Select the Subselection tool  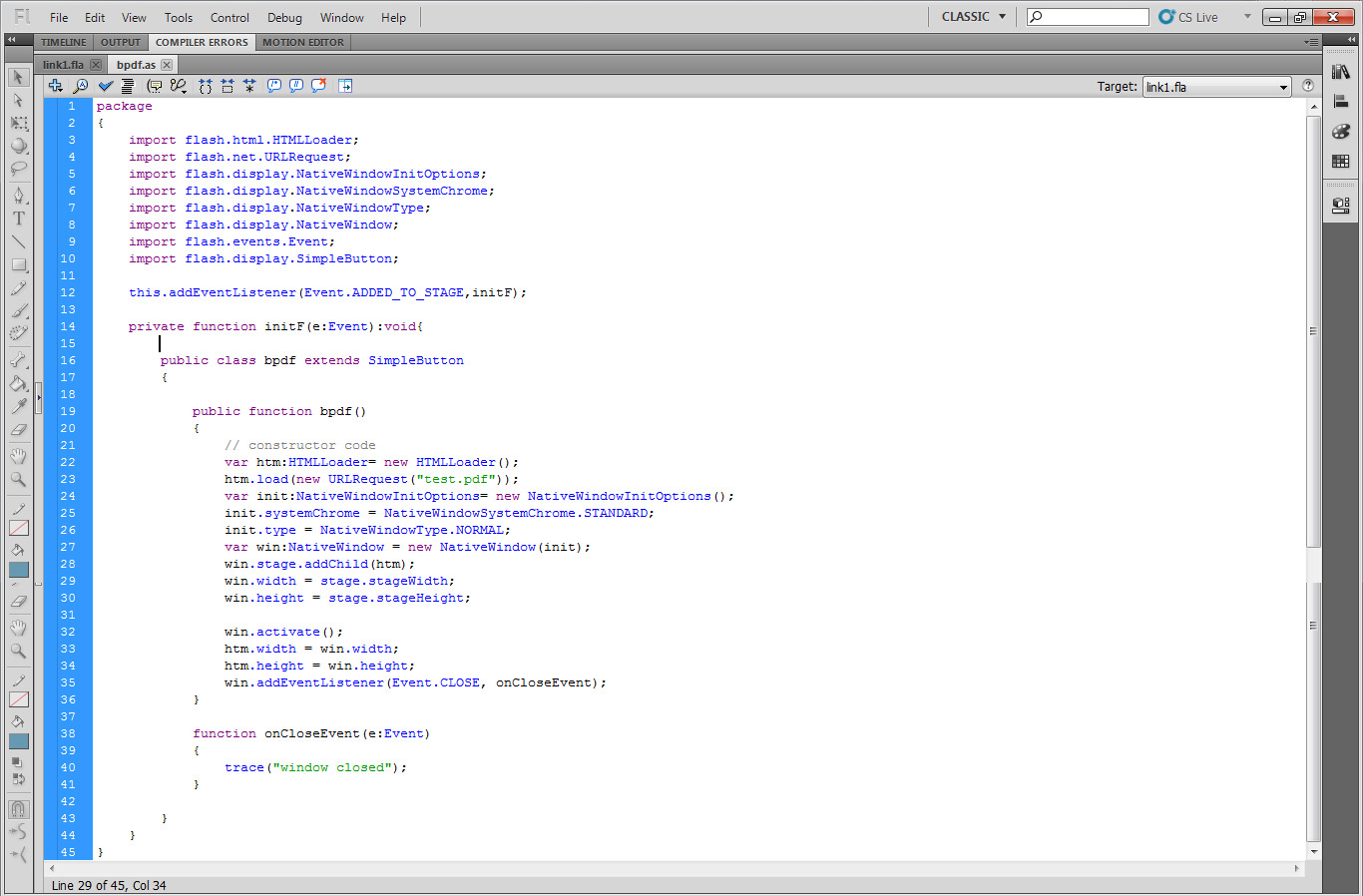(x=18, y=100)
